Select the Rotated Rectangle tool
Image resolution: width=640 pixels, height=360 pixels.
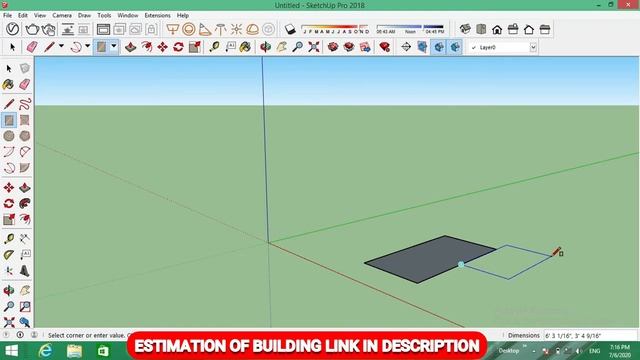[x=25, y=120]
